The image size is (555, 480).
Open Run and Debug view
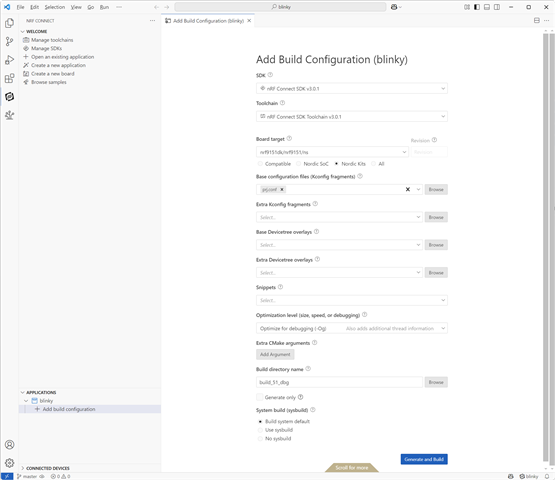[10, 60]
